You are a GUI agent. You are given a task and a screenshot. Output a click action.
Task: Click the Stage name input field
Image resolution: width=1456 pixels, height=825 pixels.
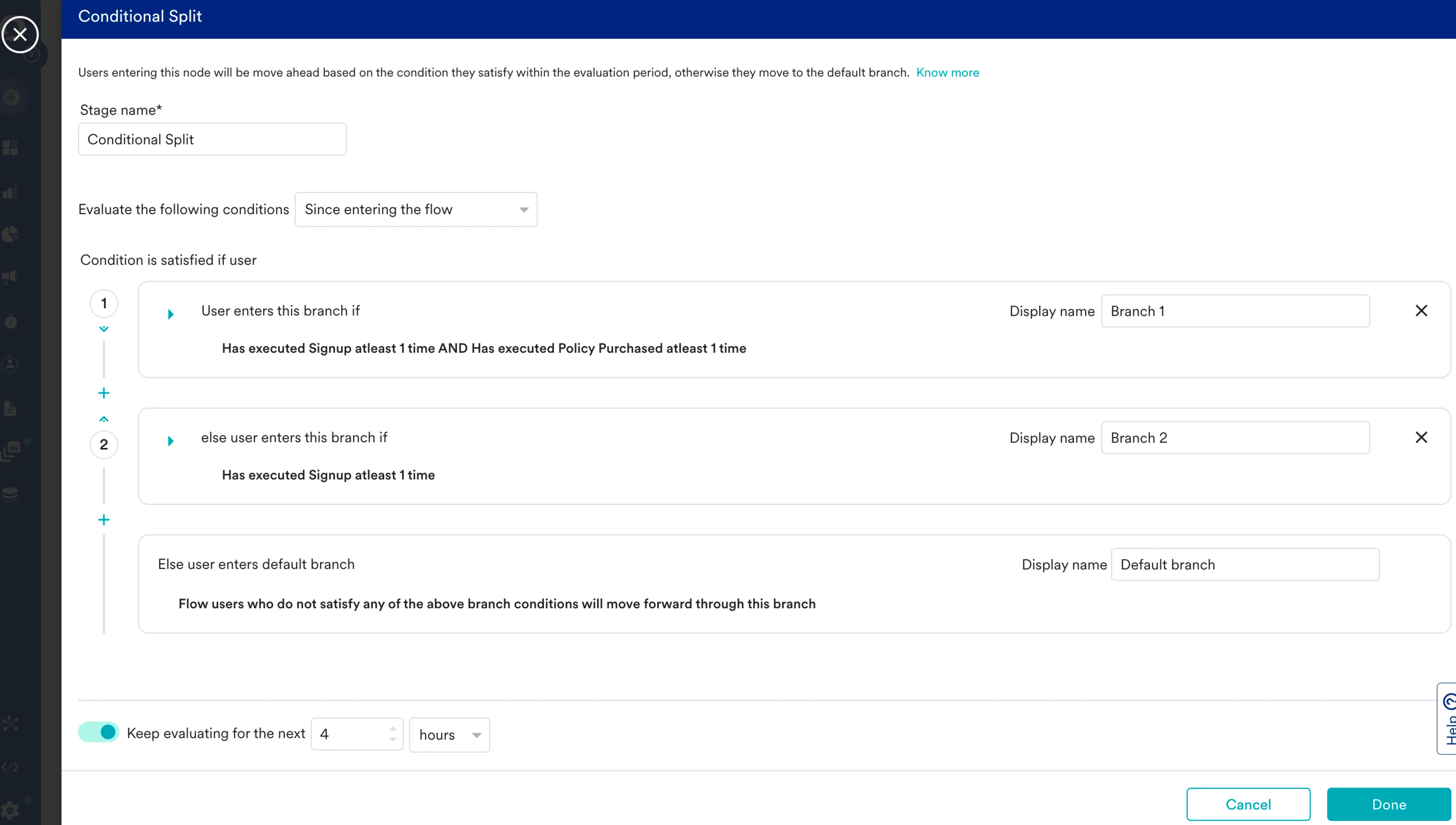point(212,139)
